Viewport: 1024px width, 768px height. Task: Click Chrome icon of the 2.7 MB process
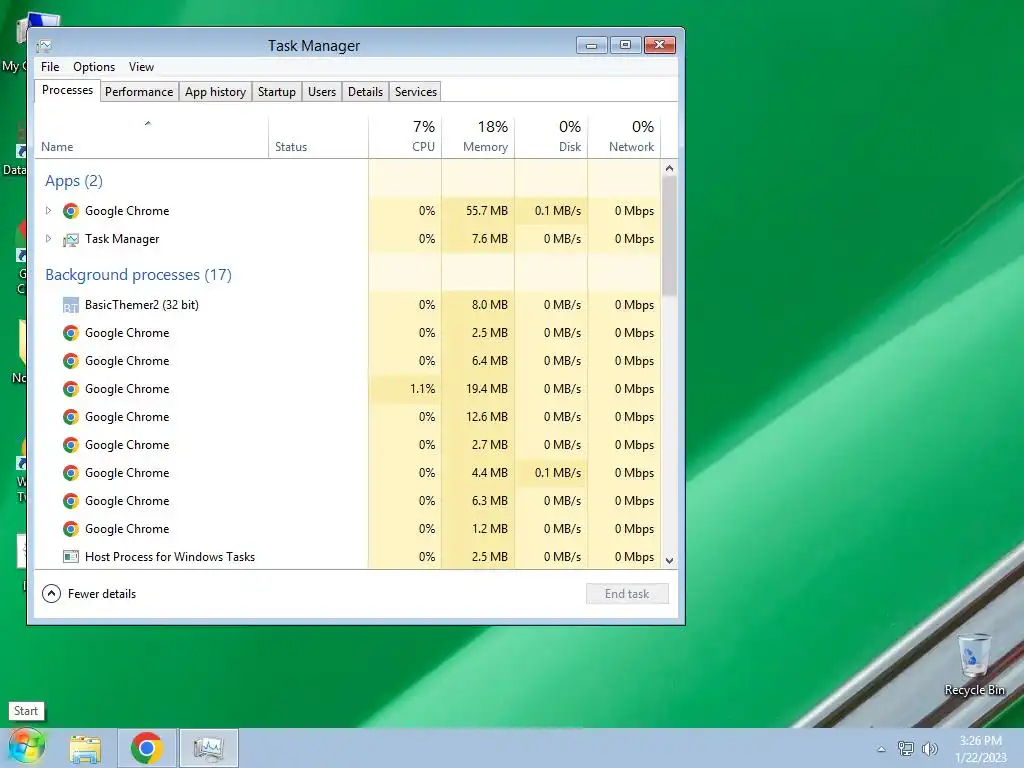[71, 445]
